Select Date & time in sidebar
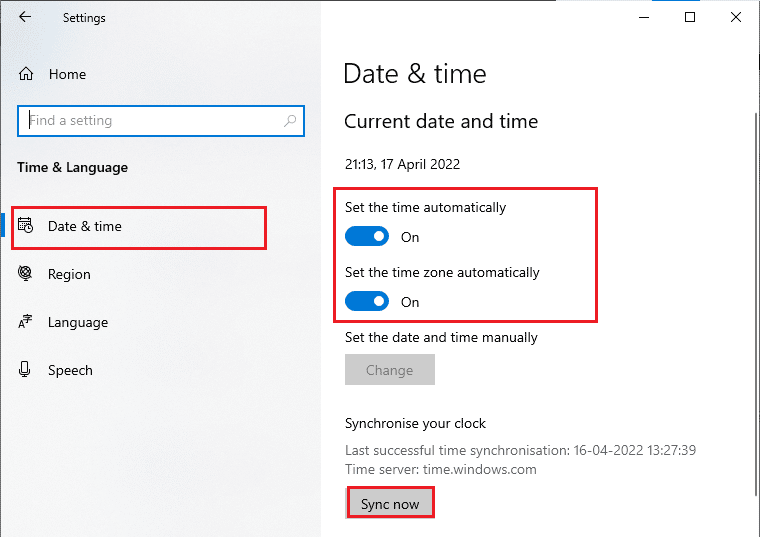The width and height of the screenshot is (760, 537). [x=139, y=228]
